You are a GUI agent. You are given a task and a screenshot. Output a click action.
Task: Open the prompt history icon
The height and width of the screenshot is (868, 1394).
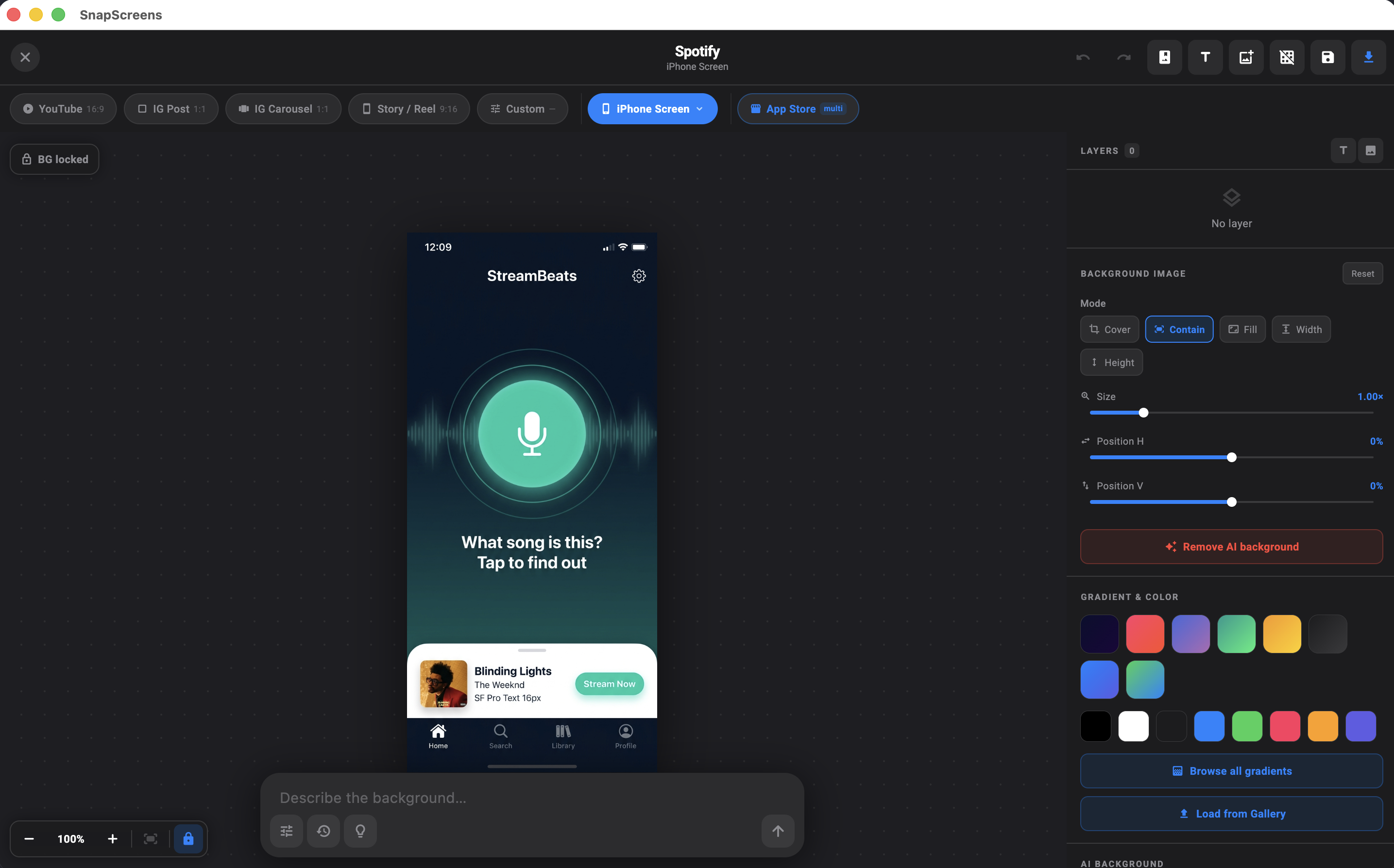(323, 831)
